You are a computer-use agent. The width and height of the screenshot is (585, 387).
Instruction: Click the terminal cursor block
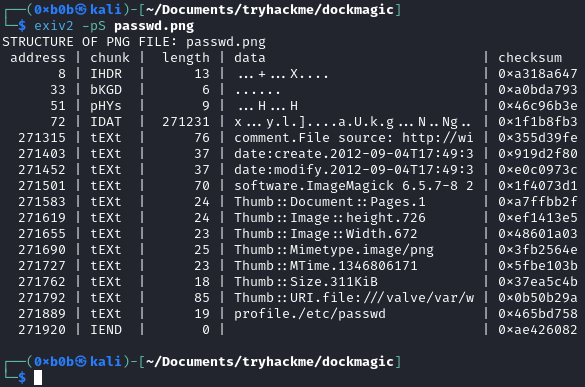pos(38,377)
